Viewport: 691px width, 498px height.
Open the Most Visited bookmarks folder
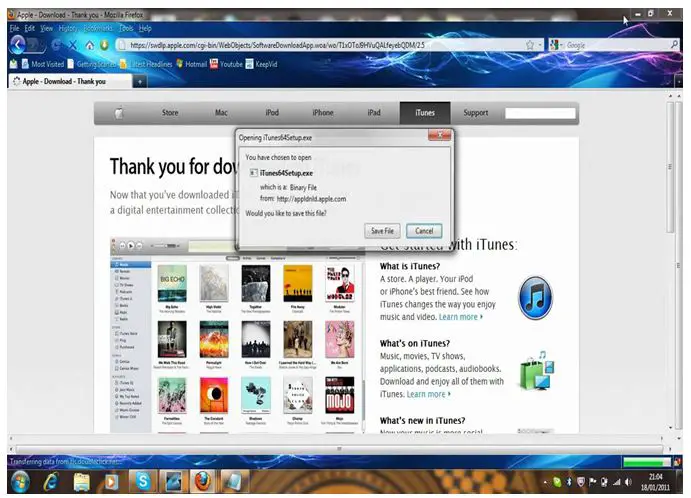43,64
